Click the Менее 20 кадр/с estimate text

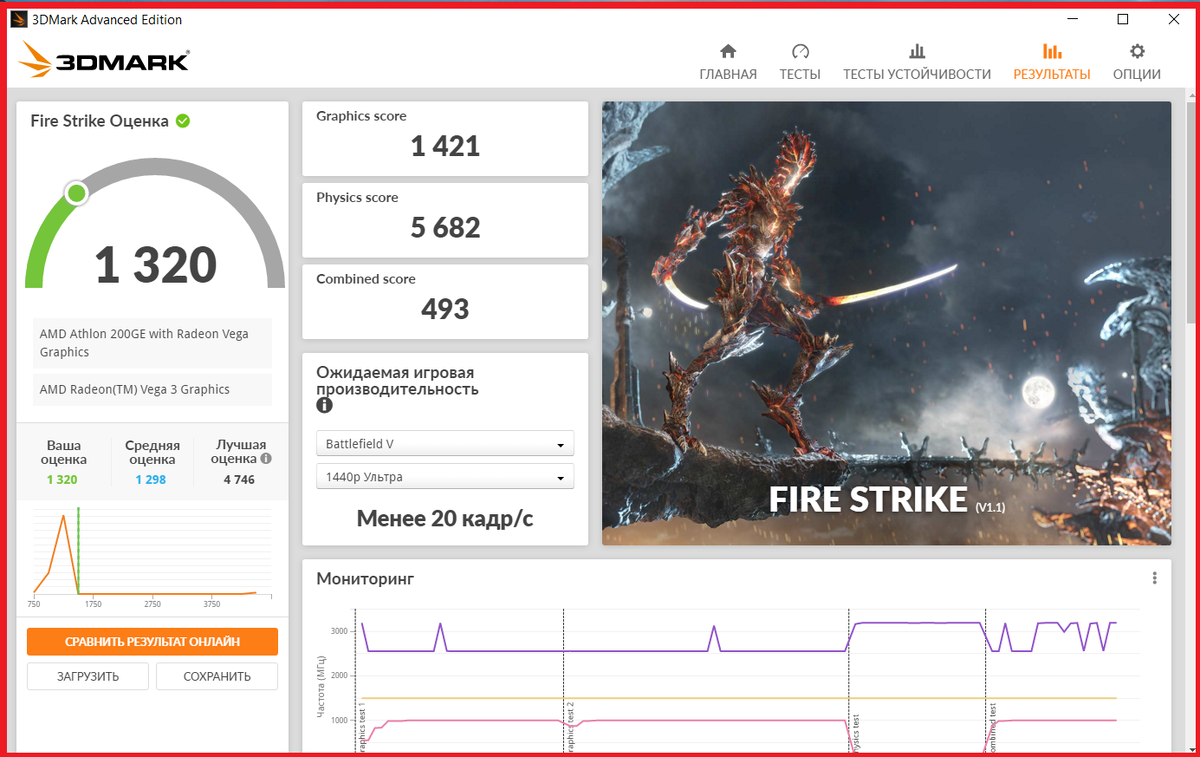[x=445, y=518]
